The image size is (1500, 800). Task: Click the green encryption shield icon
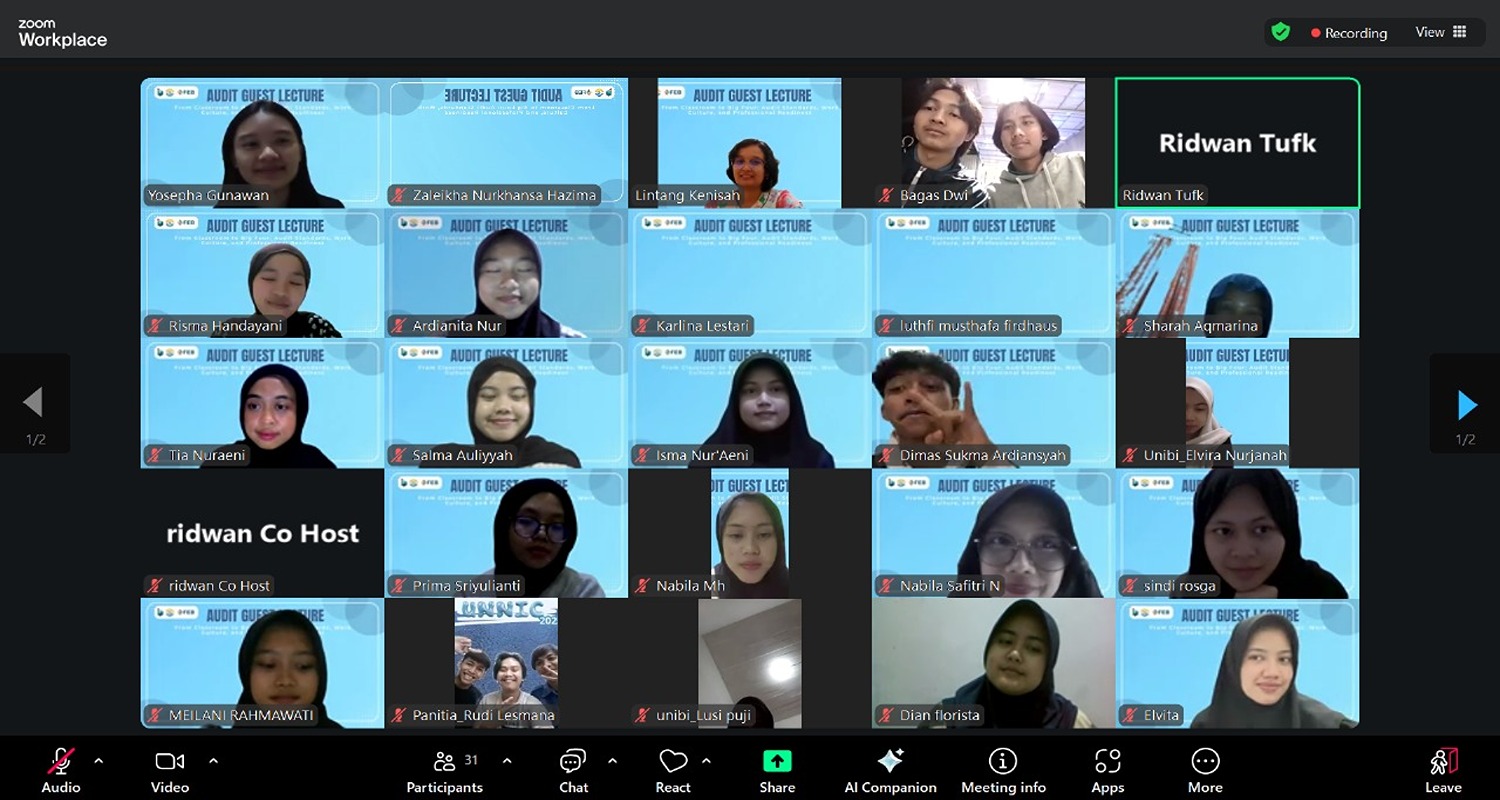click(1281, 32)
